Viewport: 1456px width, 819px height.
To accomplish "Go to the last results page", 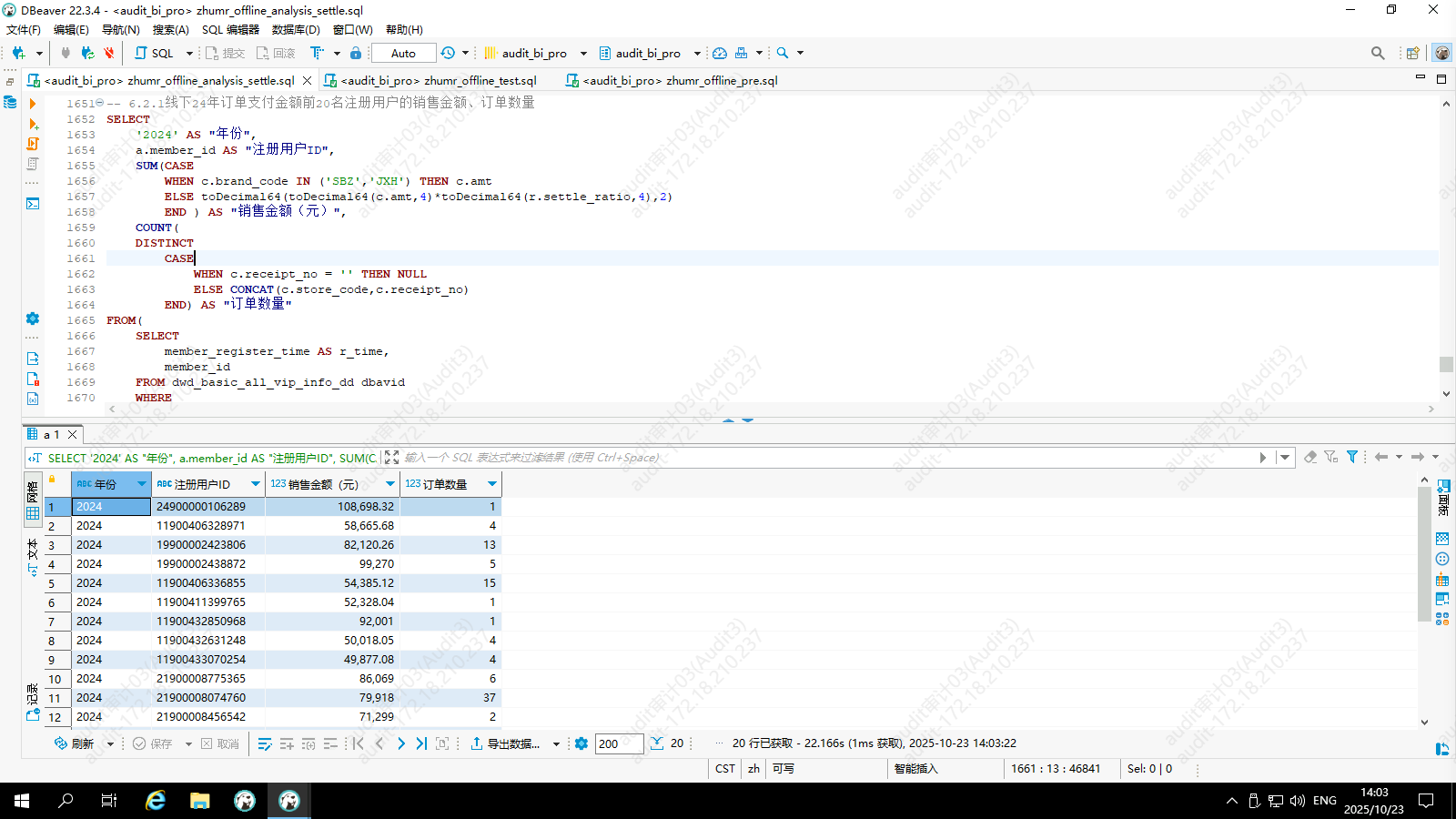I will point(421,743).
